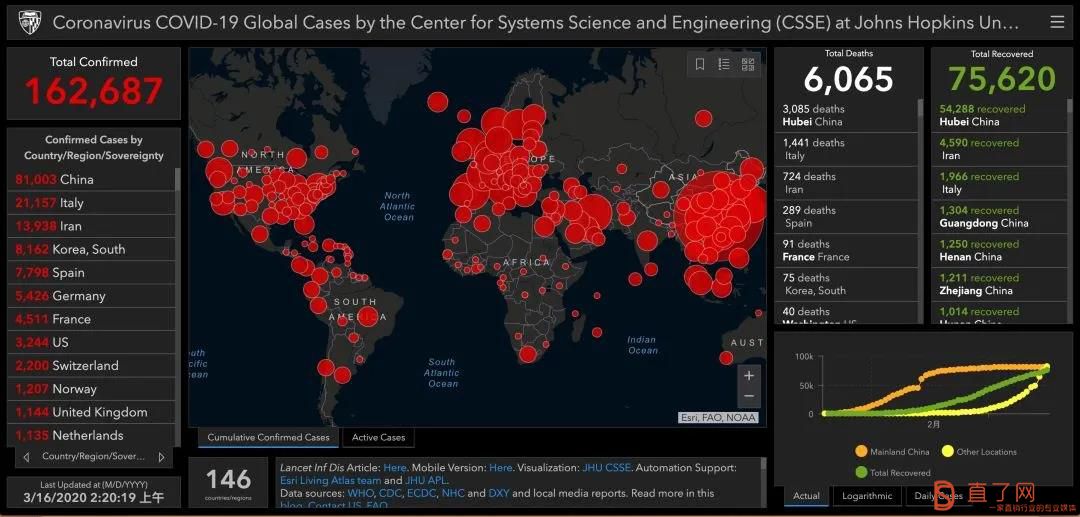The height and width of the screenshot is (517, 1080).
Task: Select the Logarithmic chart tab
Action: tap(866, 496)
